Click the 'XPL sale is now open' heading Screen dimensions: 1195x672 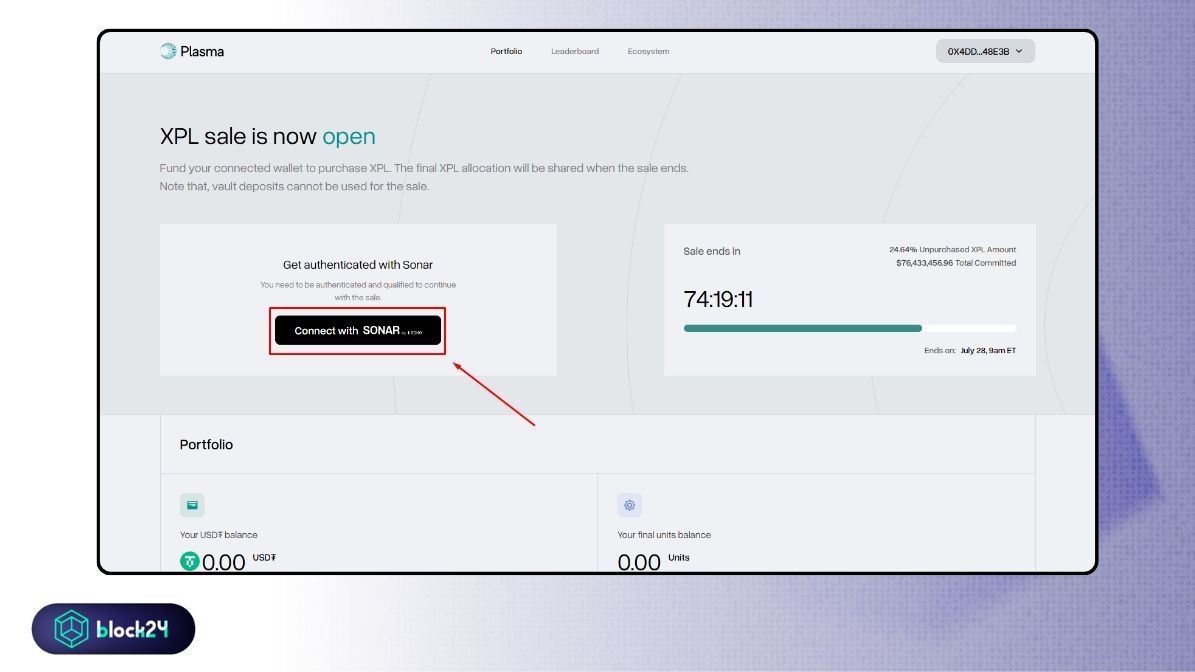pyautogui.click(x=268, y=136)
